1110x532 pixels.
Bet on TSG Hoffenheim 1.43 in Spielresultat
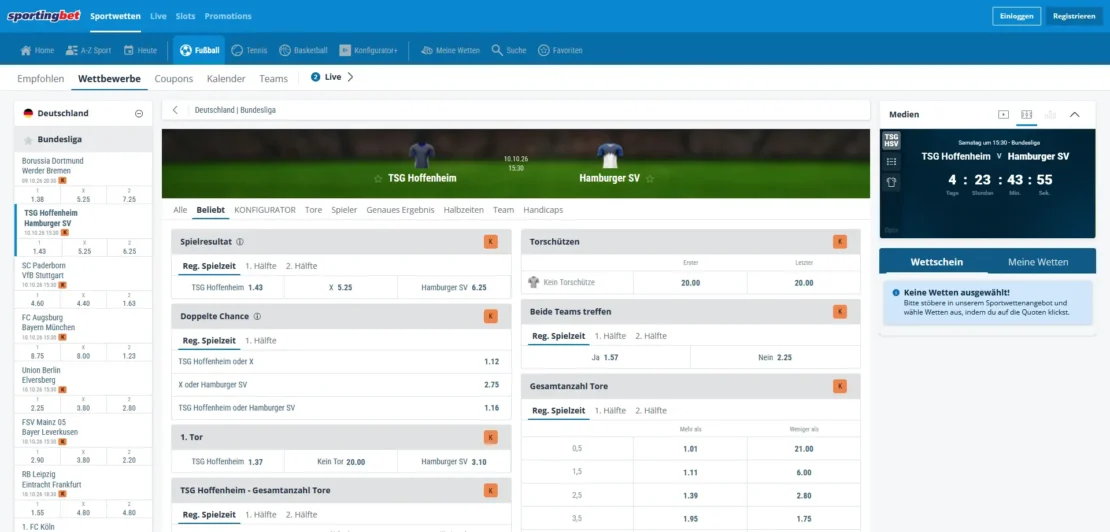click(227, 288)
